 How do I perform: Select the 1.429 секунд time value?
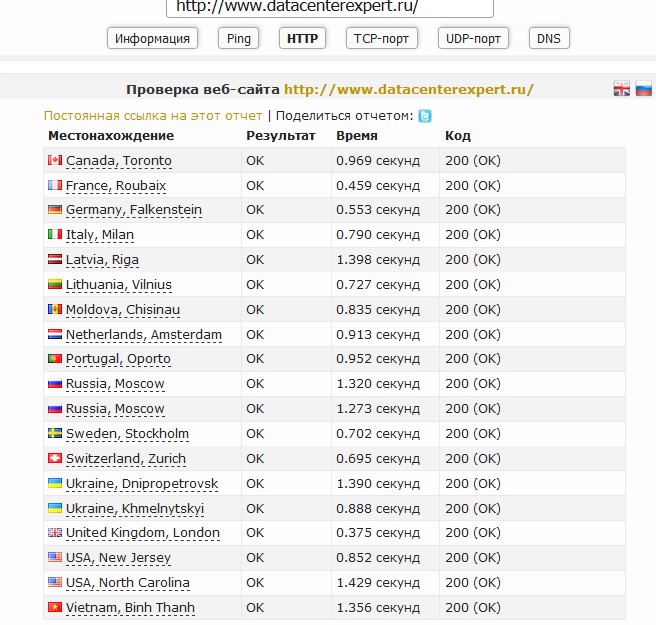tap(378, 582)
